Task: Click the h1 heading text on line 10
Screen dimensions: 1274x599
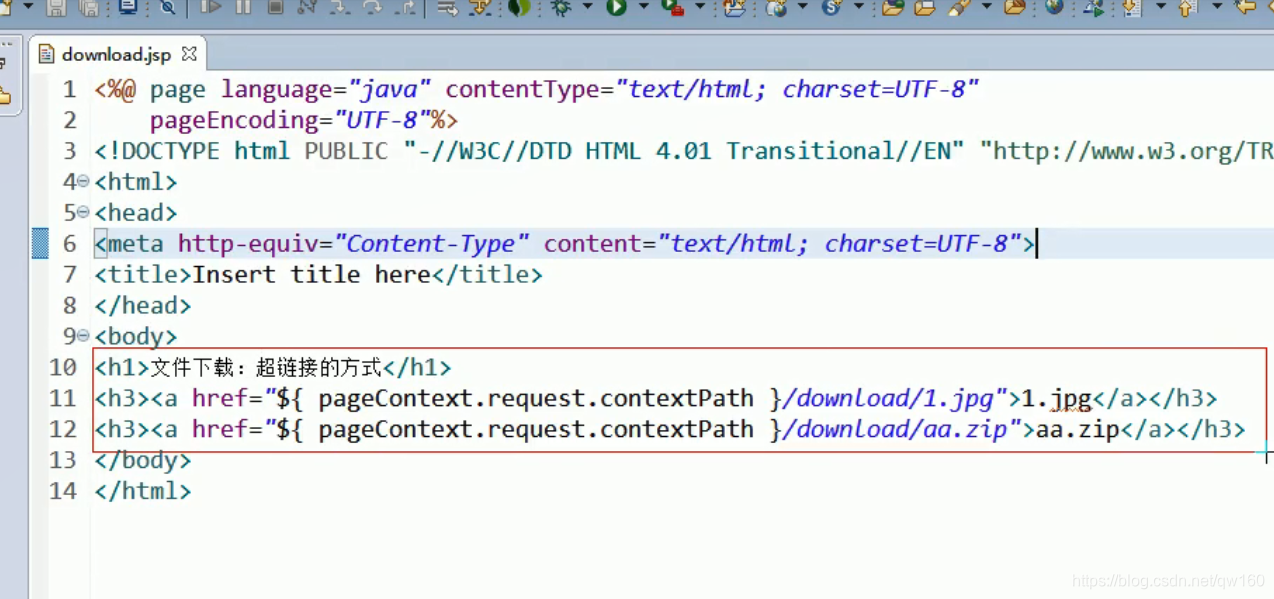Action: 266,368
